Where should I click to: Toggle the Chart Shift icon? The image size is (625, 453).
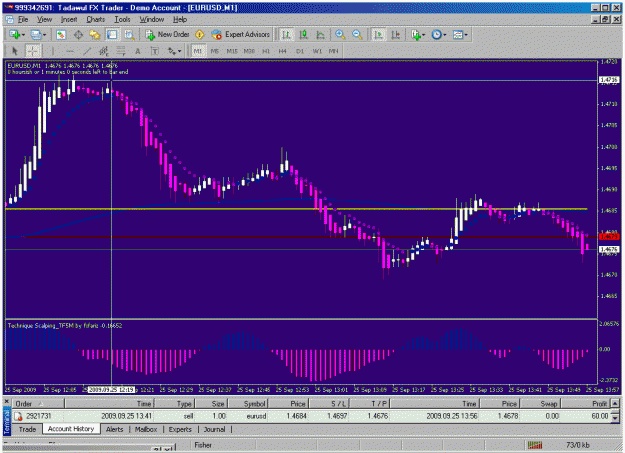point(396,35)
